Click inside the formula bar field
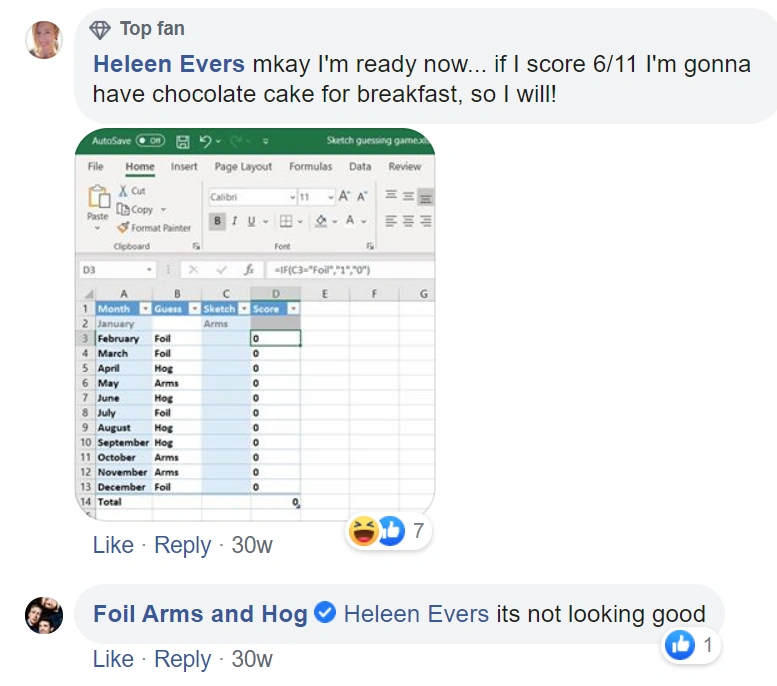 [350, 270]
